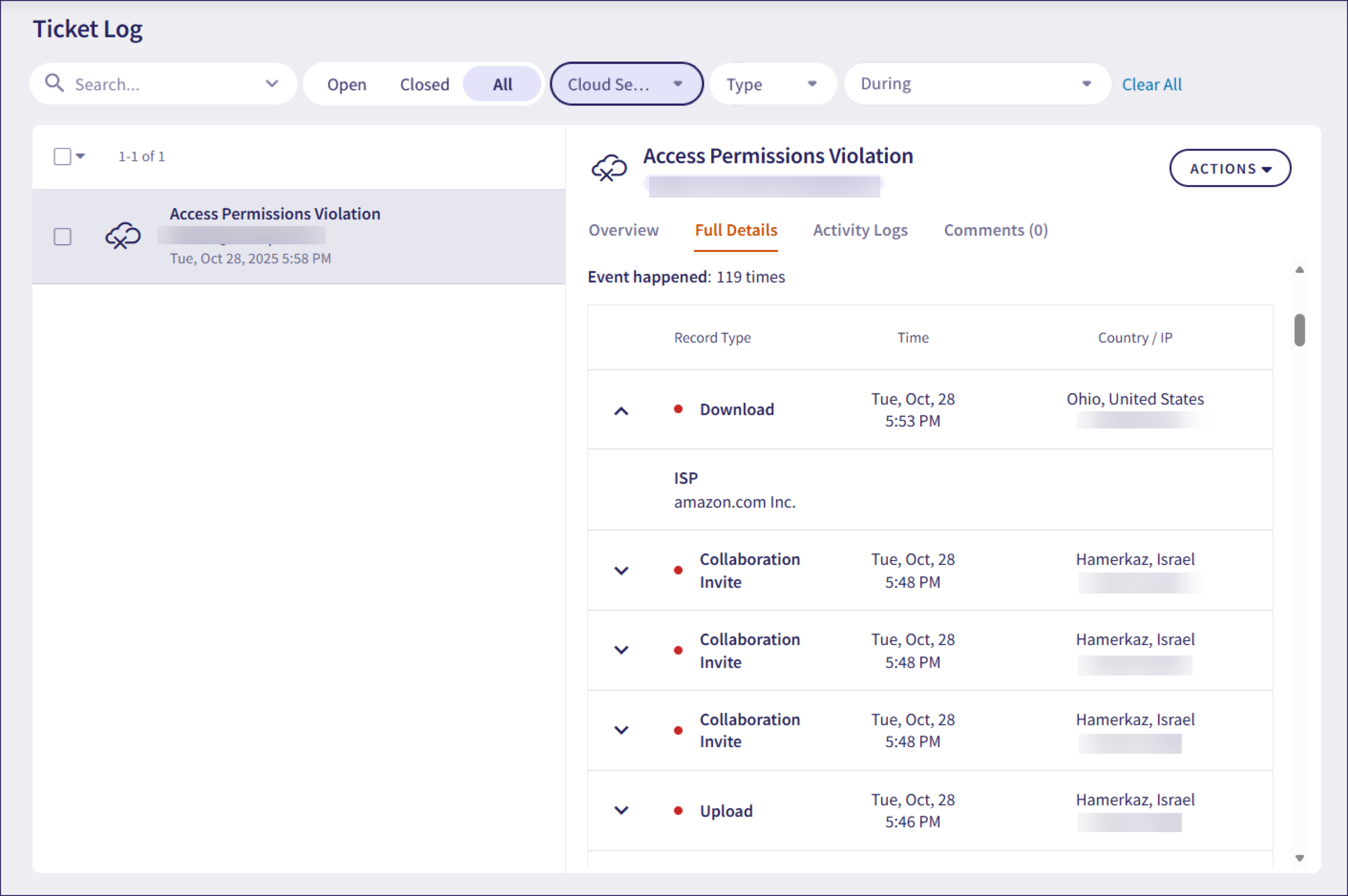Click the details scrollbar thumb
The width and height of the screenshot is (1348, 896).
pos(1299,330)
